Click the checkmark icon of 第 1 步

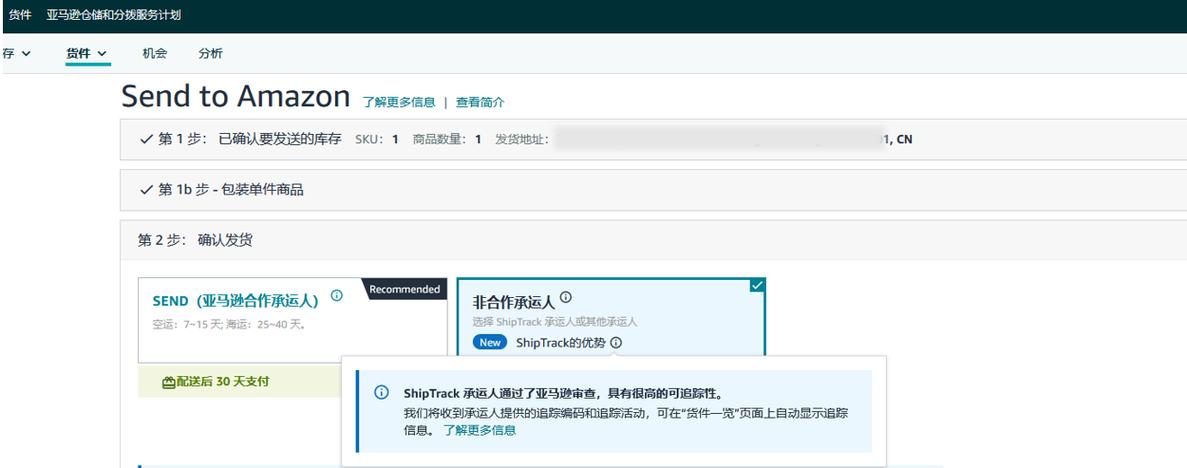coord(146,139)
